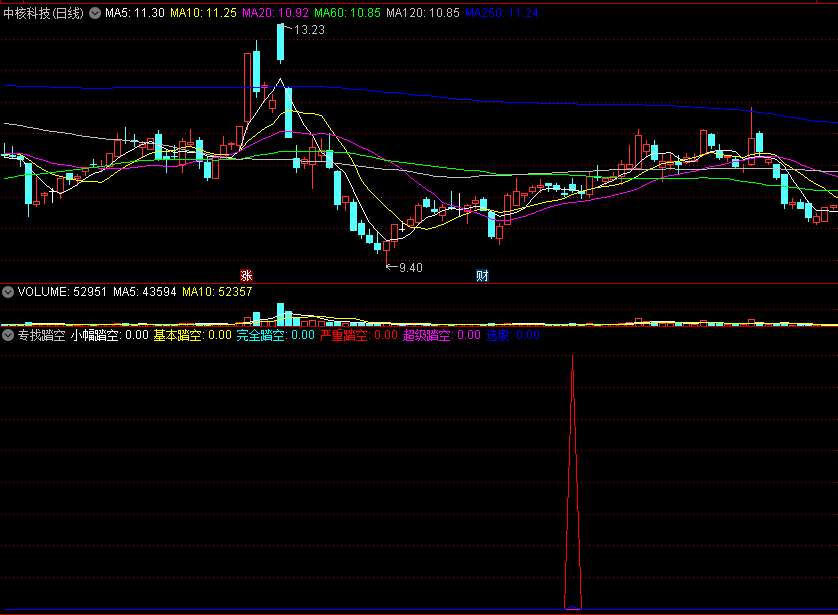
Task: Click the 9.40 low price annotation
Action: click(410, 268)
